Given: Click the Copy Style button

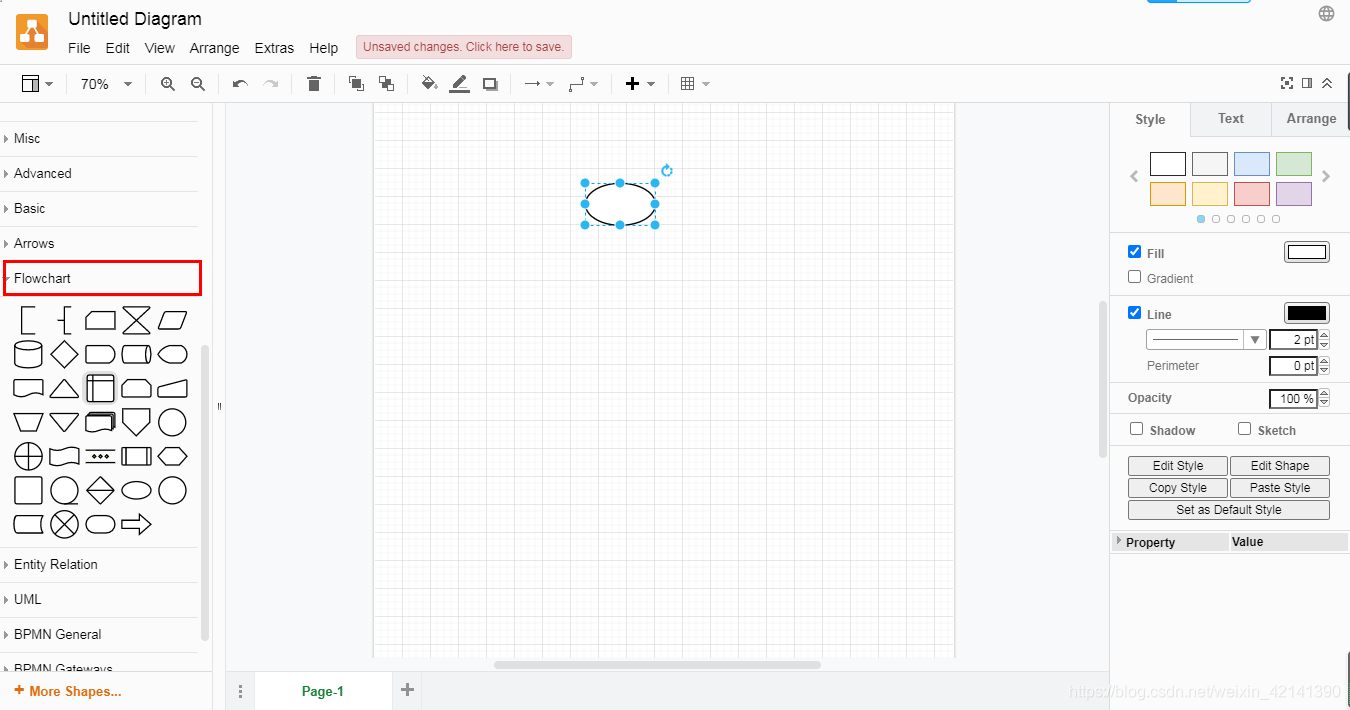Looking at the screenshot, I should [1178, 488].
